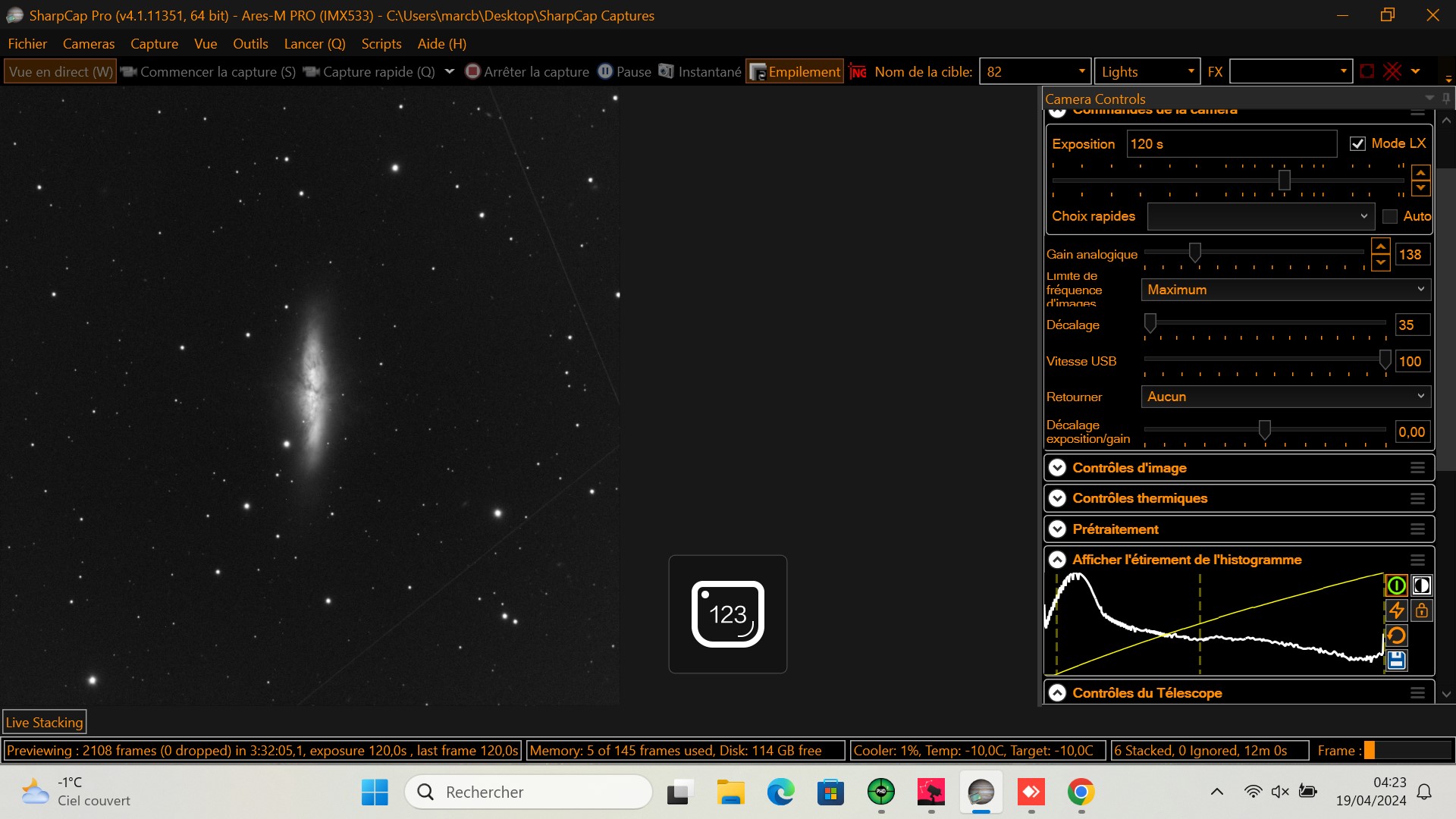Click Arrêter la capture
1456x819 pixels.
tap(527, 71)
